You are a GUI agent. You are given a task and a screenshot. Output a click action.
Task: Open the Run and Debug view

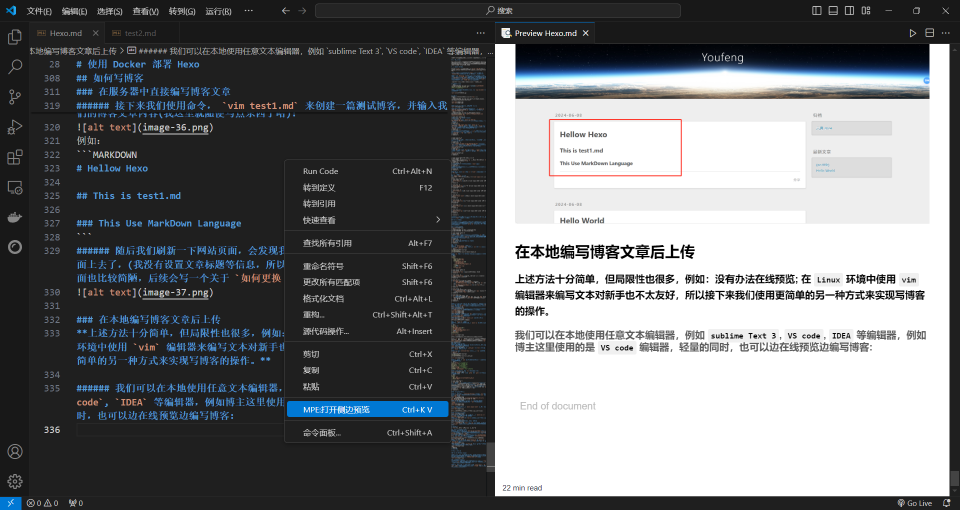click(15, 127)
